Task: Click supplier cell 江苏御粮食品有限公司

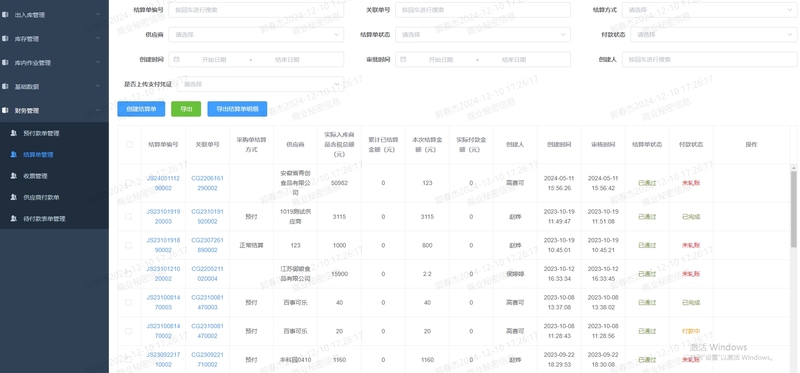Action: (295, 273)
